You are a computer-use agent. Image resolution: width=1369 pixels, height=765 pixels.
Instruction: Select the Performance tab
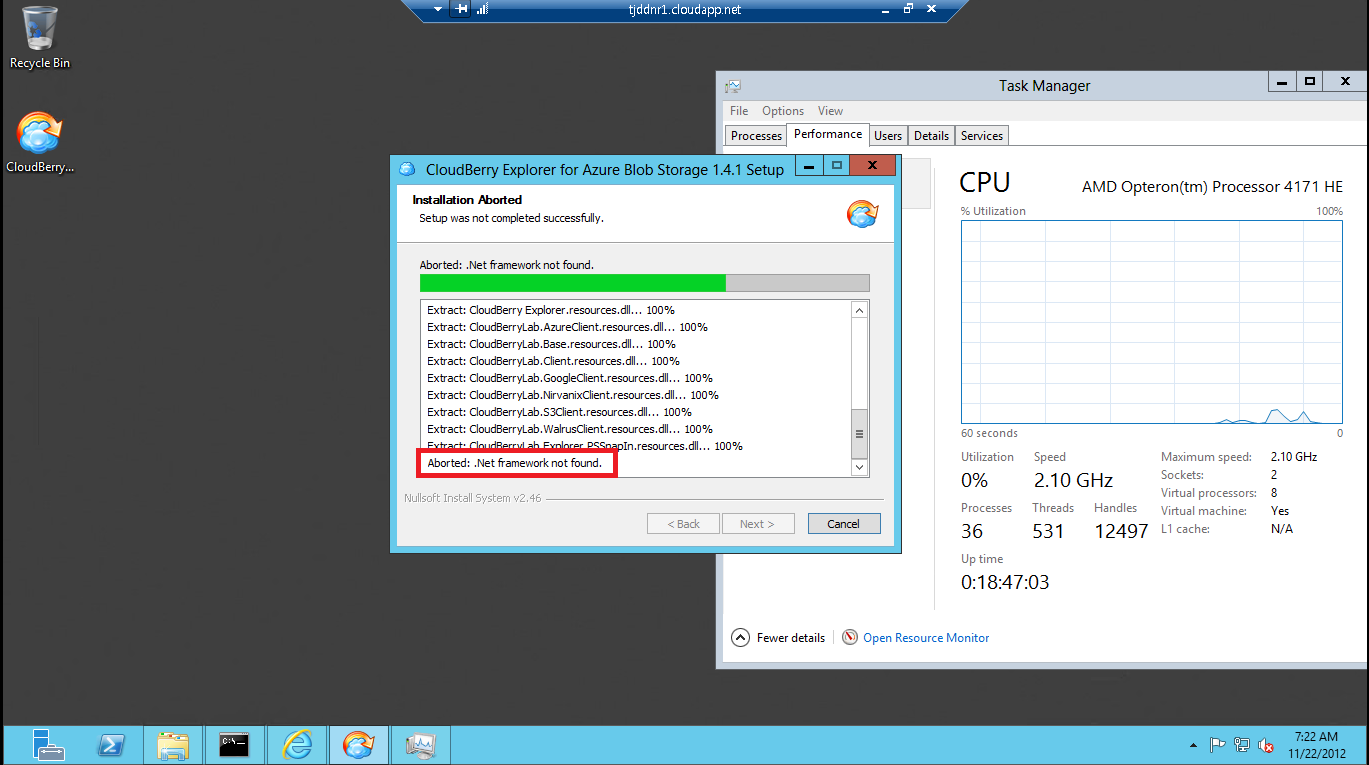click(x=828, y=134)
